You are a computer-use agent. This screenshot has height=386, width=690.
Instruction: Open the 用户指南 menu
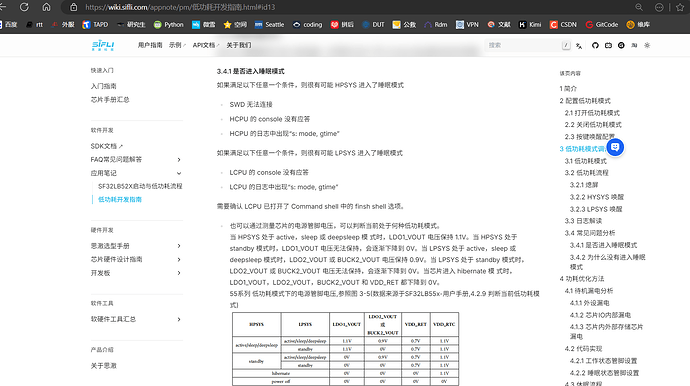tap(150, 45)
